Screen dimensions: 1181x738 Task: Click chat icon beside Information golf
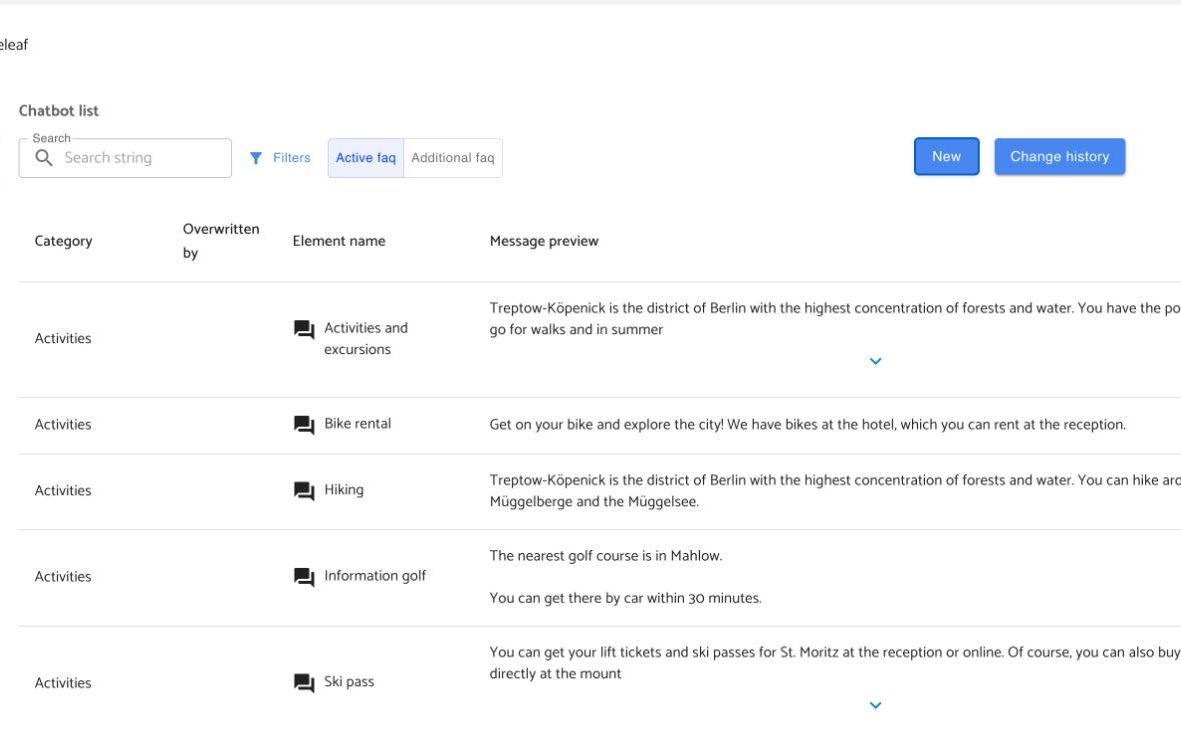tap(303, 577)
